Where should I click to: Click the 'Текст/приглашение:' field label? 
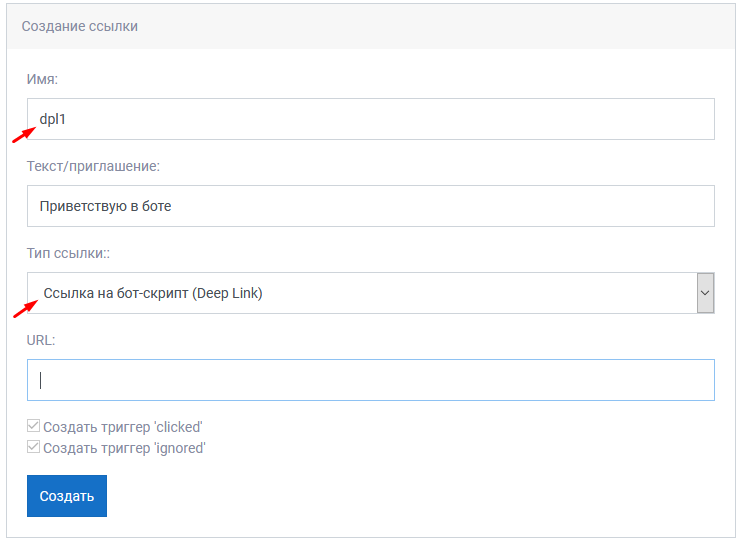pyautogui.click(x=94, y=166)
